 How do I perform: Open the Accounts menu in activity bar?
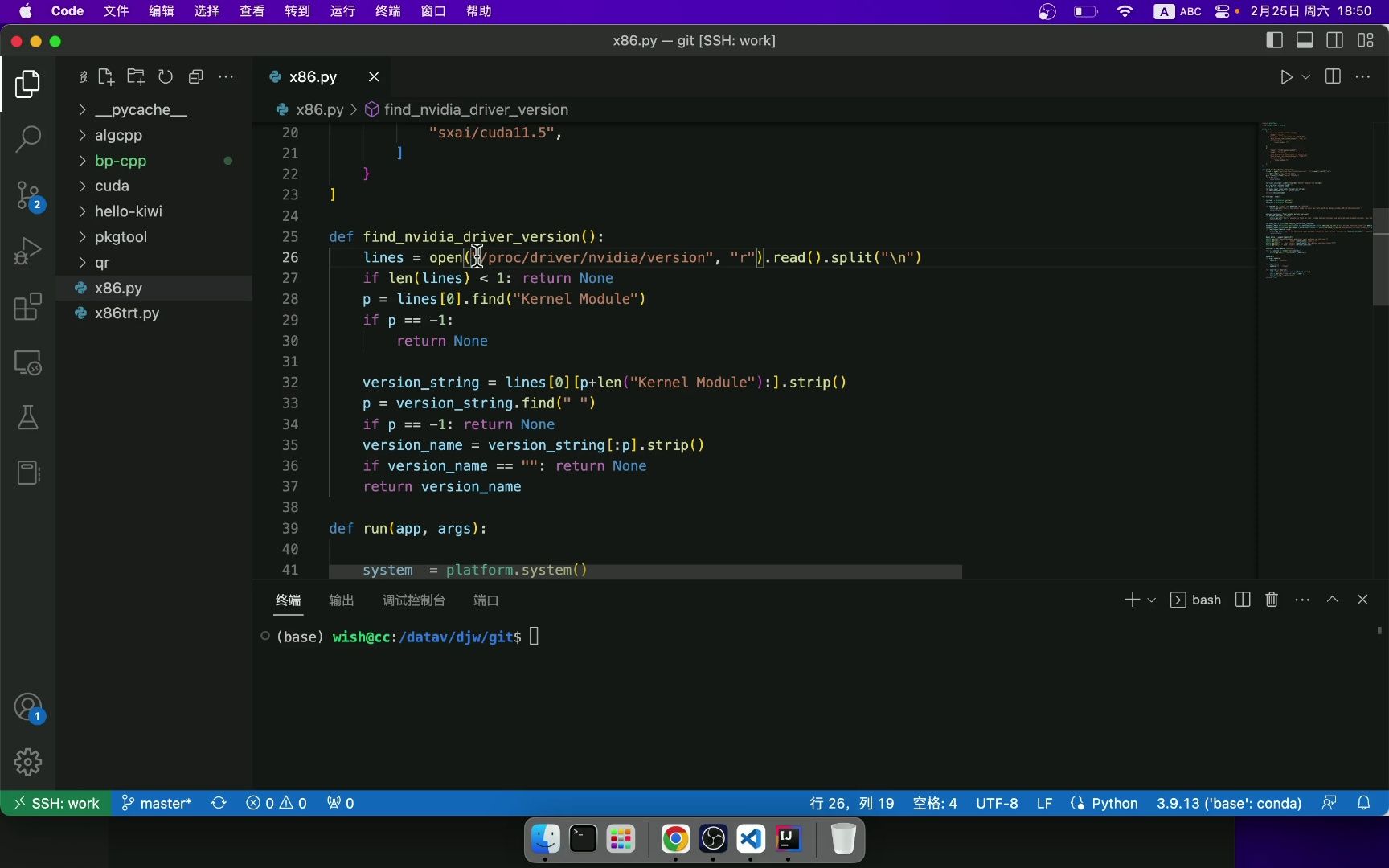coord(27,708)
